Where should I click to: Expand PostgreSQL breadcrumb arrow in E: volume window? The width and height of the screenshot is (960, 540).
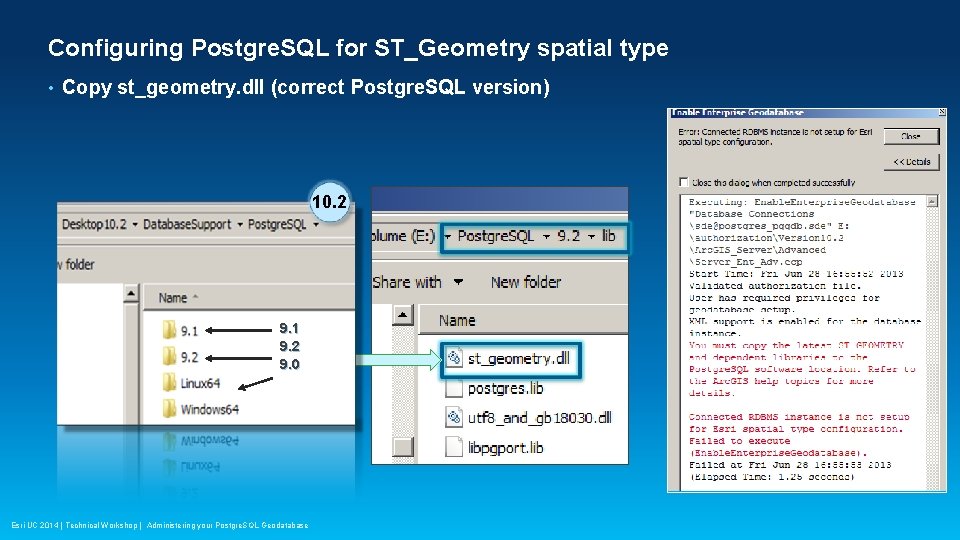click(x=546, y=236)
